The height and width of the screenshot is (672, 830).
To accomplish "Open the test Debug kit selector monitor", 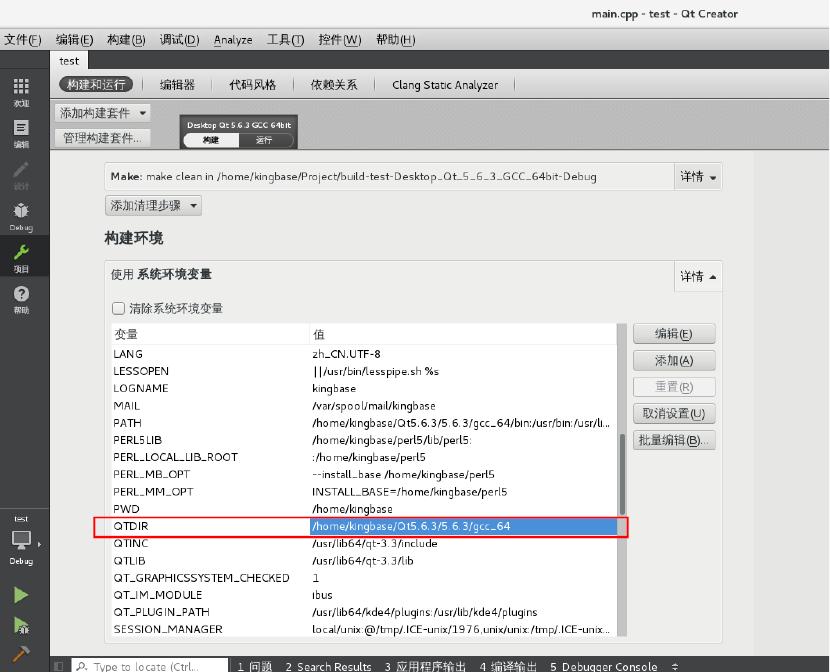I will pyautogui.click(x=21, y=540).
